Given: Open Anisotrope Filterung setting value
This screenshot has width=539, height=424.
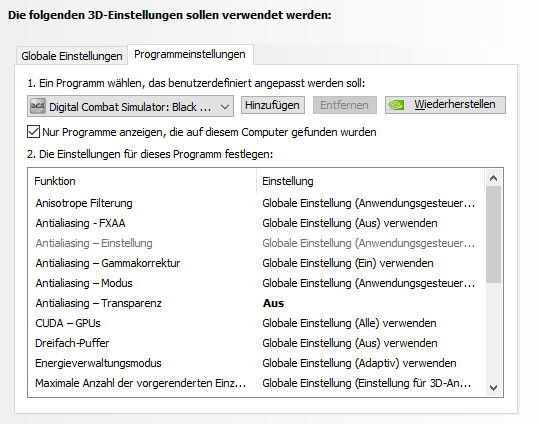Looking at the screenshot, I should point(368,203).
